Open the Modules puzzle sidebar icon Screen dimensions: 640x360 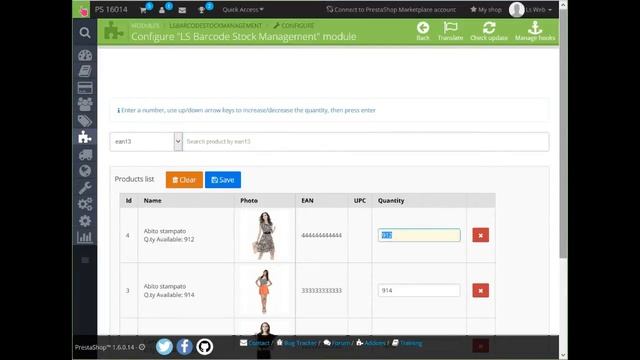pyautogui.click(x=85, y=137)
